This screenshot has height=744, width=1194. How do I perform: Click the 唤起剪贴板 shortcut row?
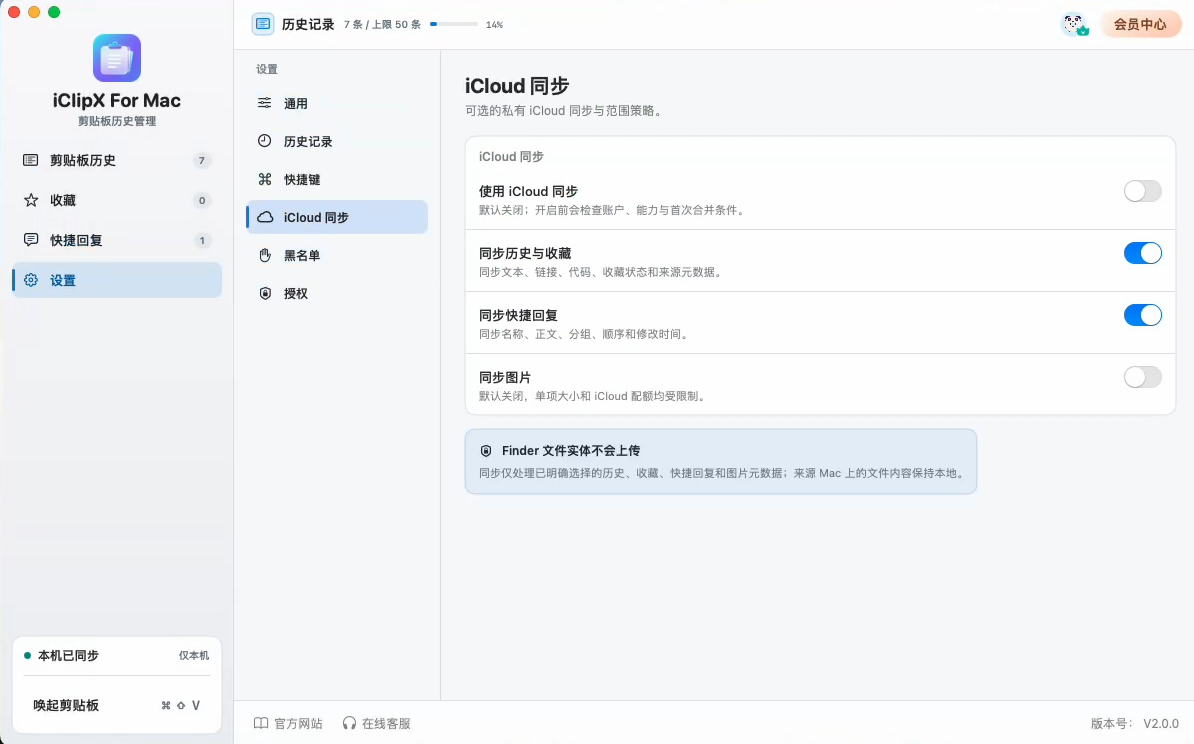117,705
